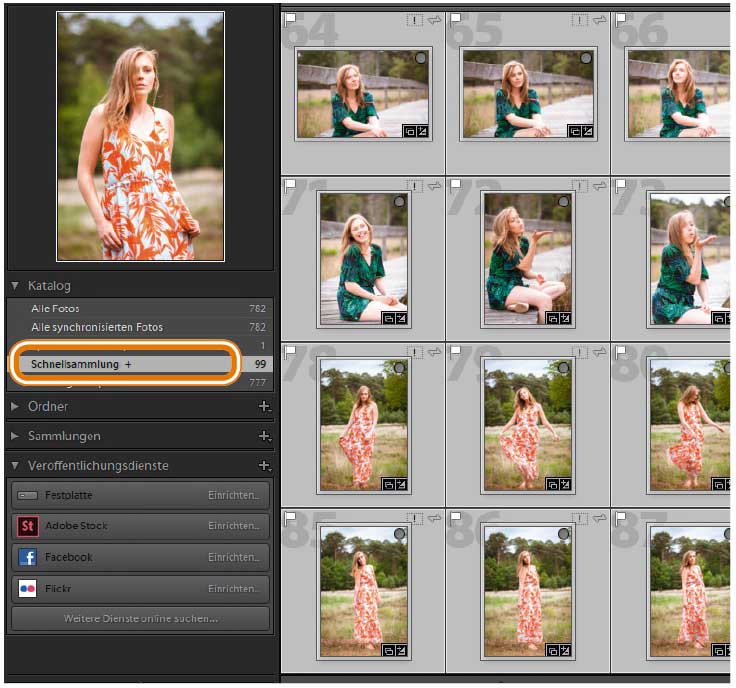
Task: Click develop adjustments badge on photo 64
Action: pos(423,131)
